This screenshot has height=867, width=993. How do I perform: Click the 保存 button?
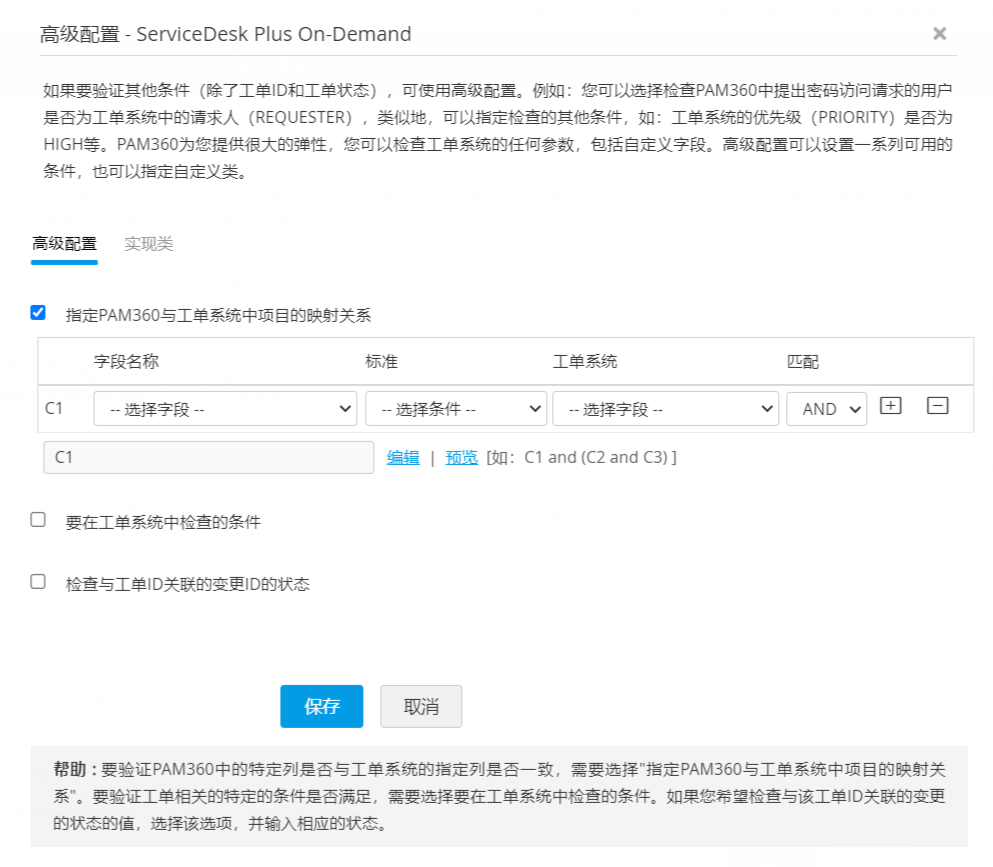click(x=322, y=706)
